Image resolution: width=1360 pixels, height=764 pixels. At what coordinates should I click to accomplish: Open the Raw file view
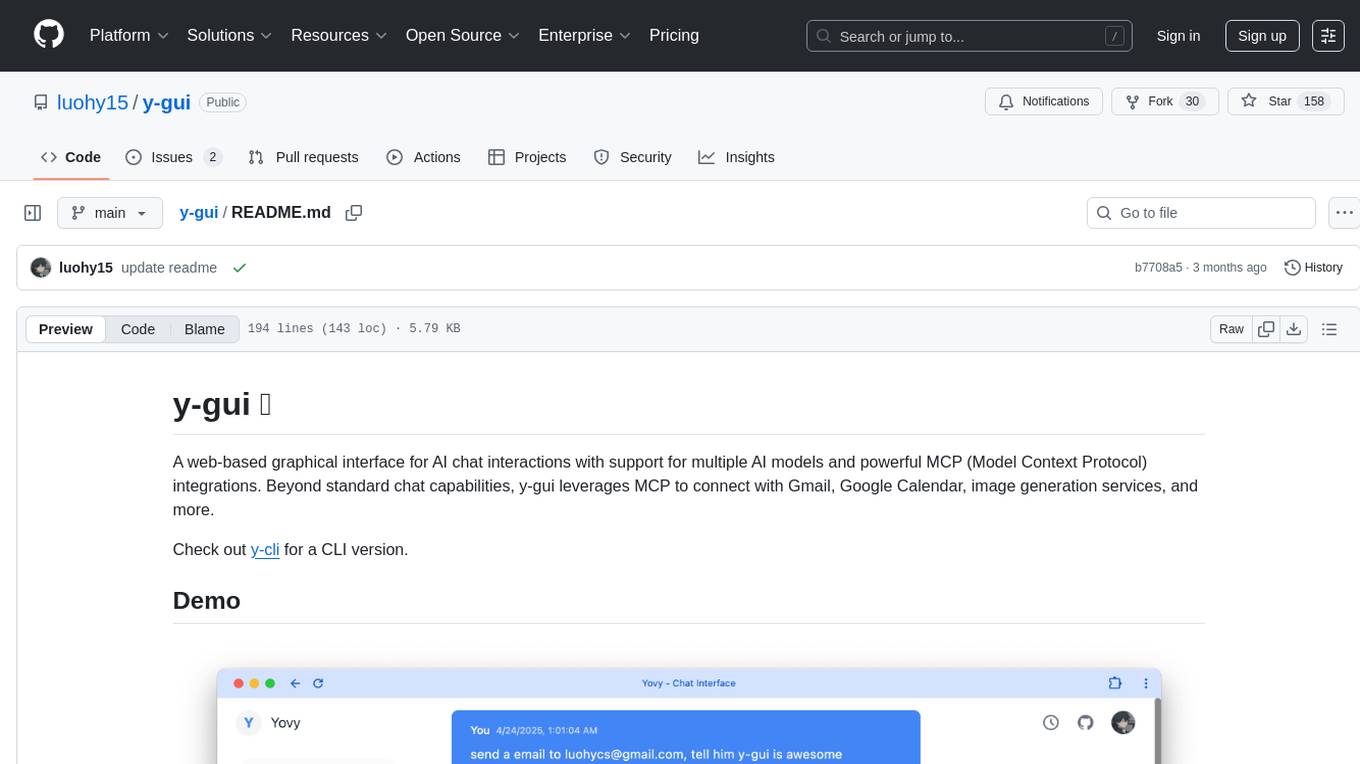click(1231, 329)
